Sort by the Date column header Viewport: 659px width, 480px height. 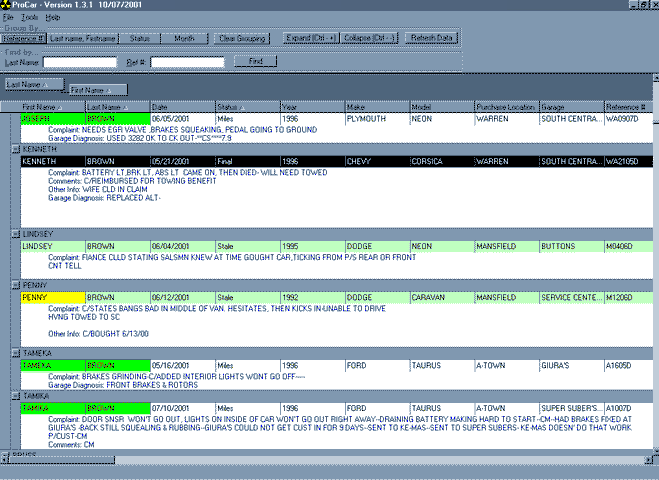click(182, 106)
